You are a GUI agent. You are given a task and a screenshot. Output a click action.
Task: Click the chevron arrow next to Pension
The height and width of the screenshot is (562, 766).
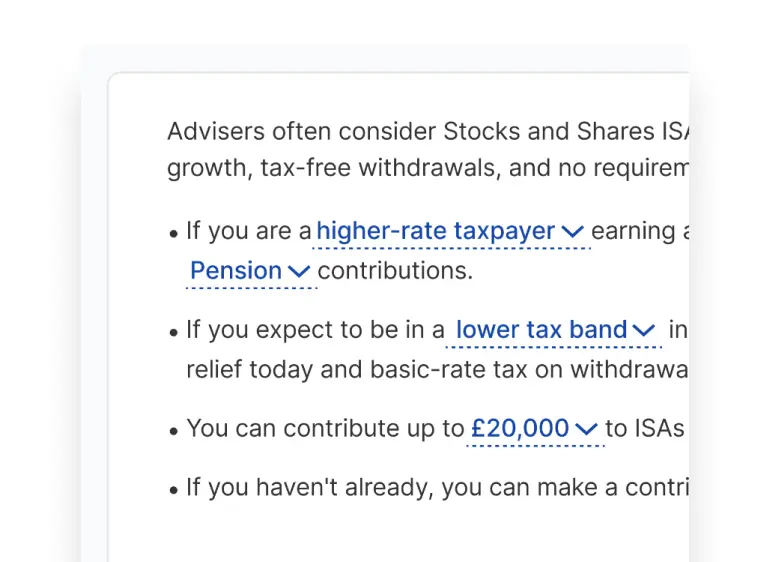[x=299, y=271]
